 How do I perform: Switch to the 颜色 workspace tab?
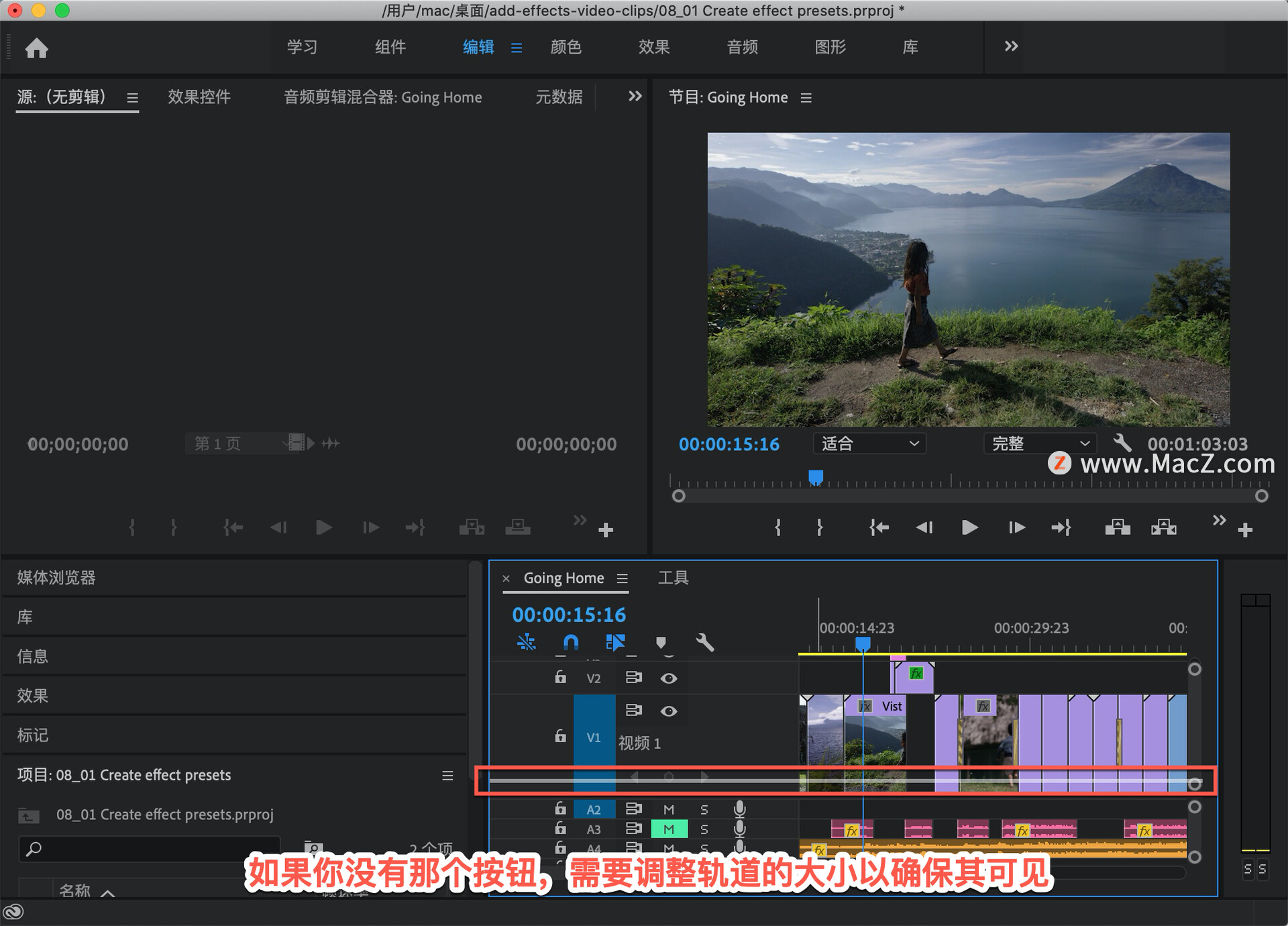(566, 47)
